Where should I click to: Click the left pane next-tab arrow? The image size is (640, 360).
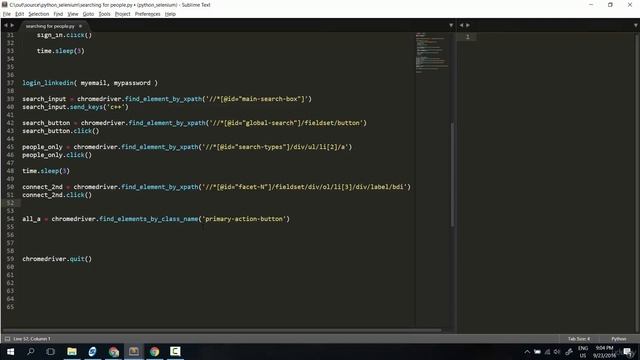pyautogui.click(x=12, y=26)
